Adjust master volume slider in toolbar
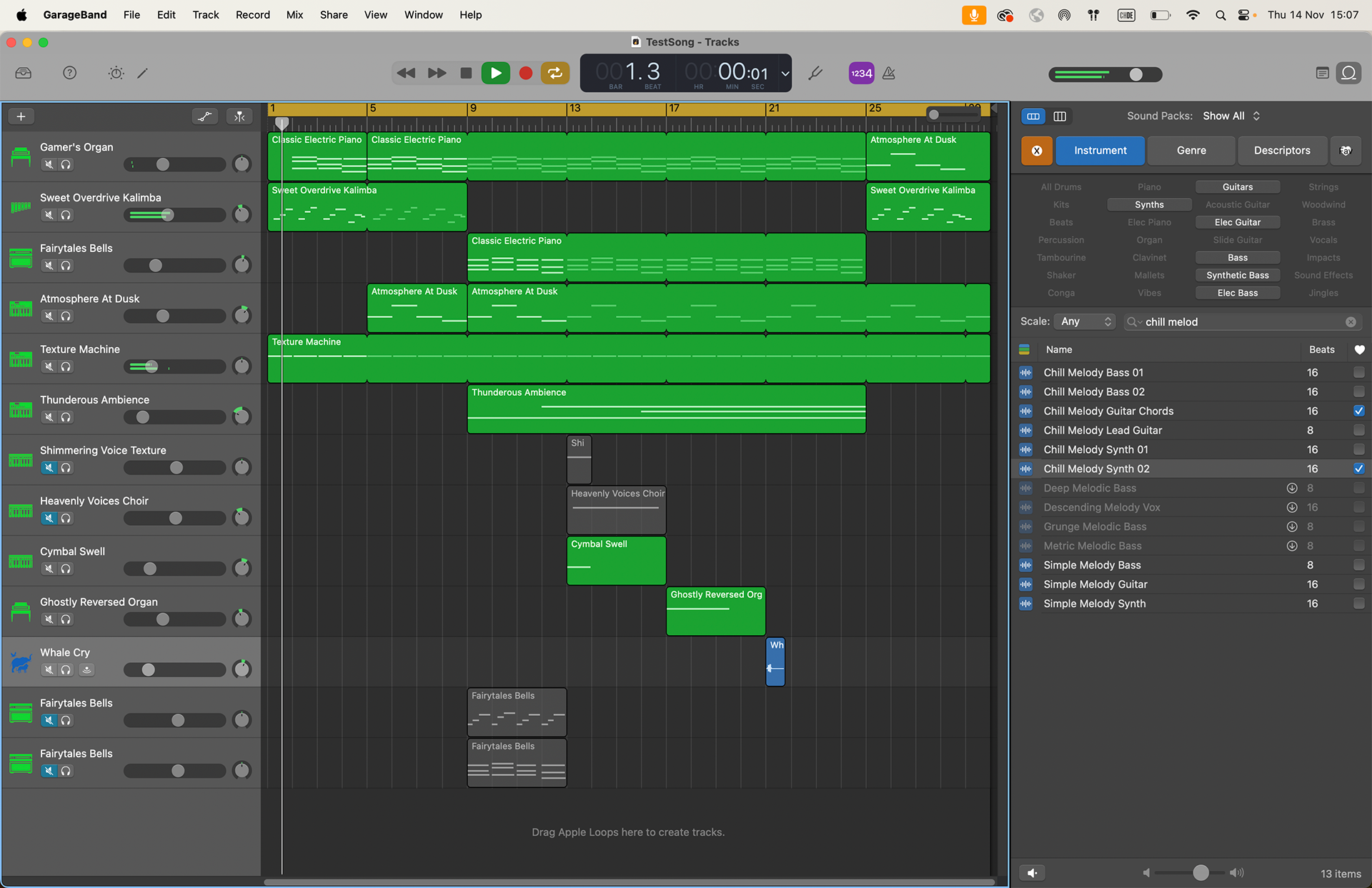This screenshot has height=888, width=1372. click(x=1135, y=74)
